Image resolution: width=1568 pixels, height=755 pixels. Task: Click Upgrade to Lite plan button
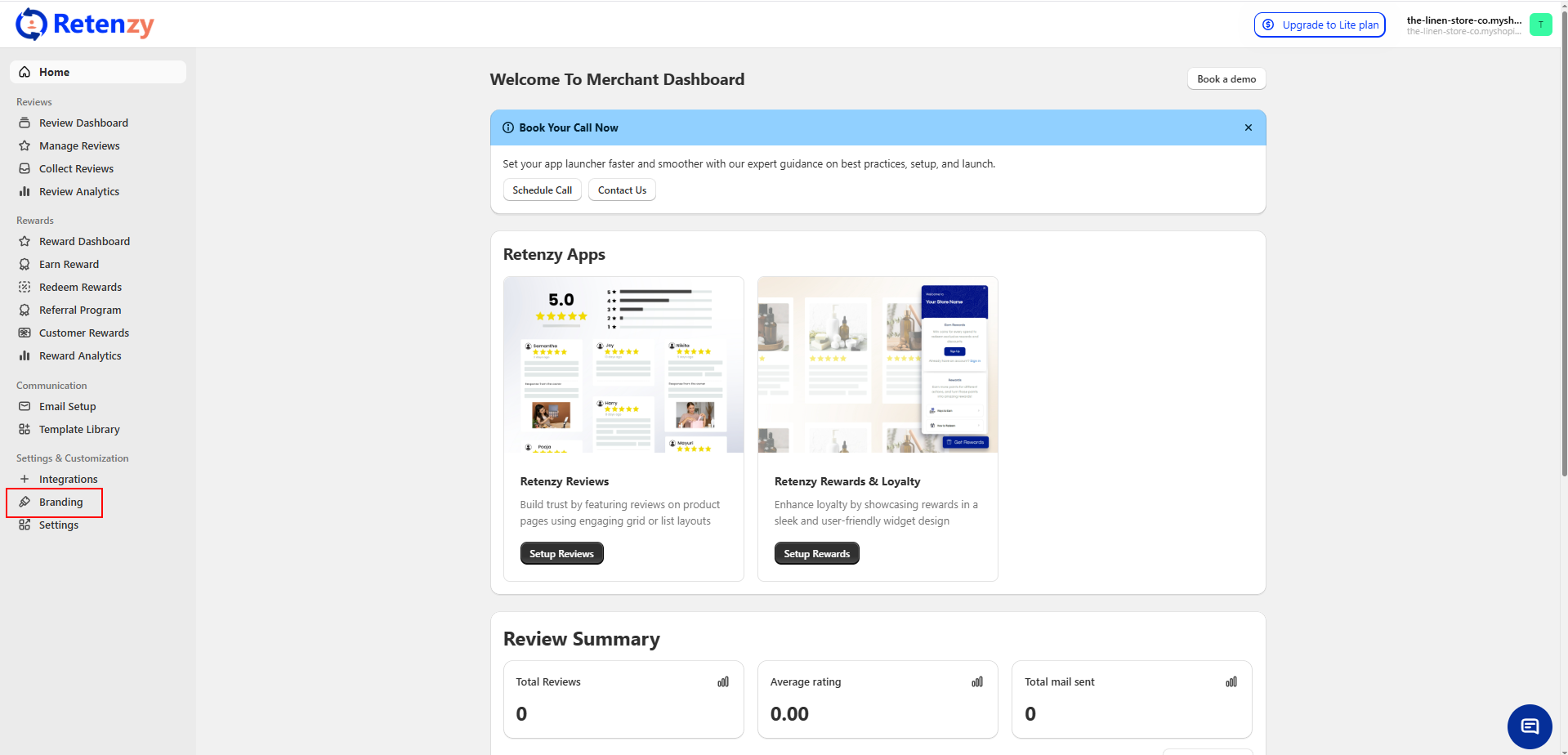pyautogui.click(x=1320, y=25)
